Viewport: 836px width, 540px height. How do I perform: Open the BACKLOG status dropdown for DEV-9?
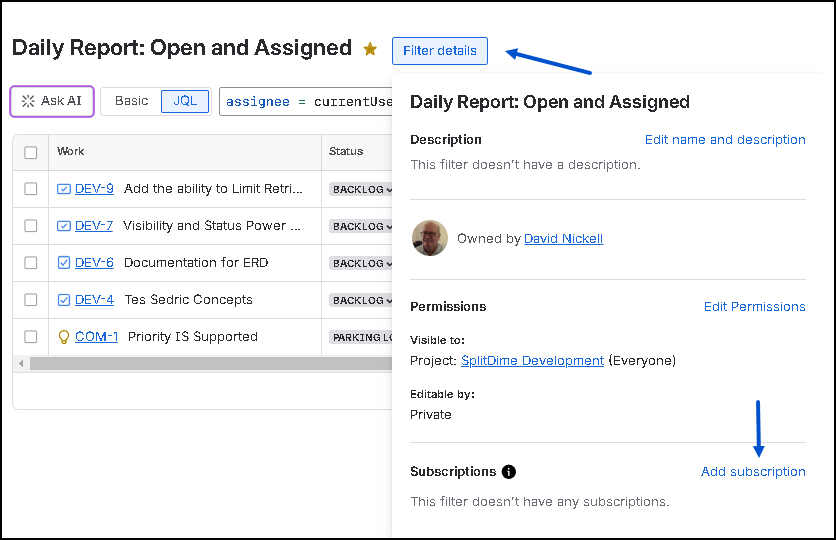click(361, 190)
